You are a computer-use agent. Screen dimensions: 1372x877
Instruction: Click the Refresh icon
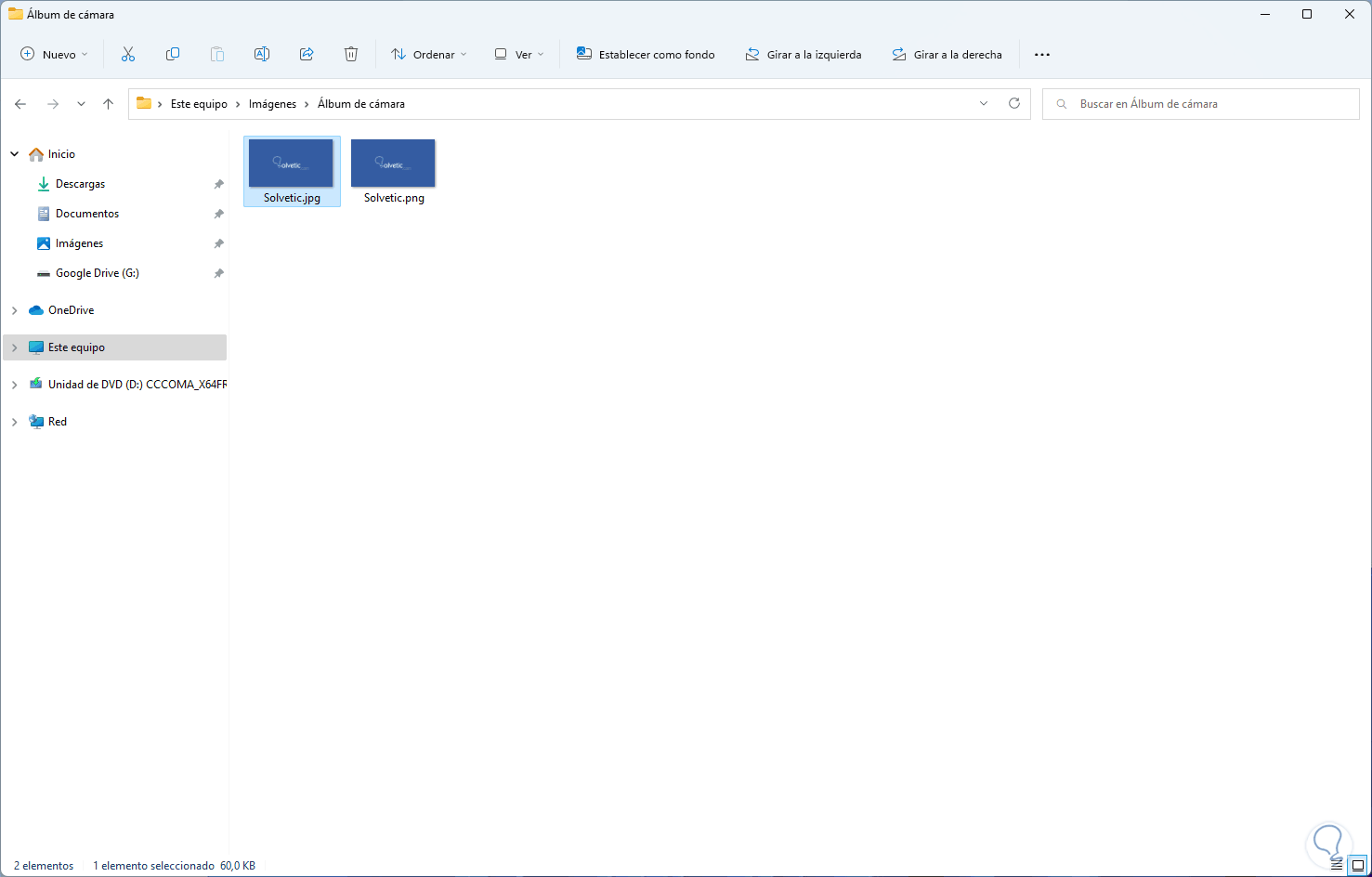tap(1014, 104)
